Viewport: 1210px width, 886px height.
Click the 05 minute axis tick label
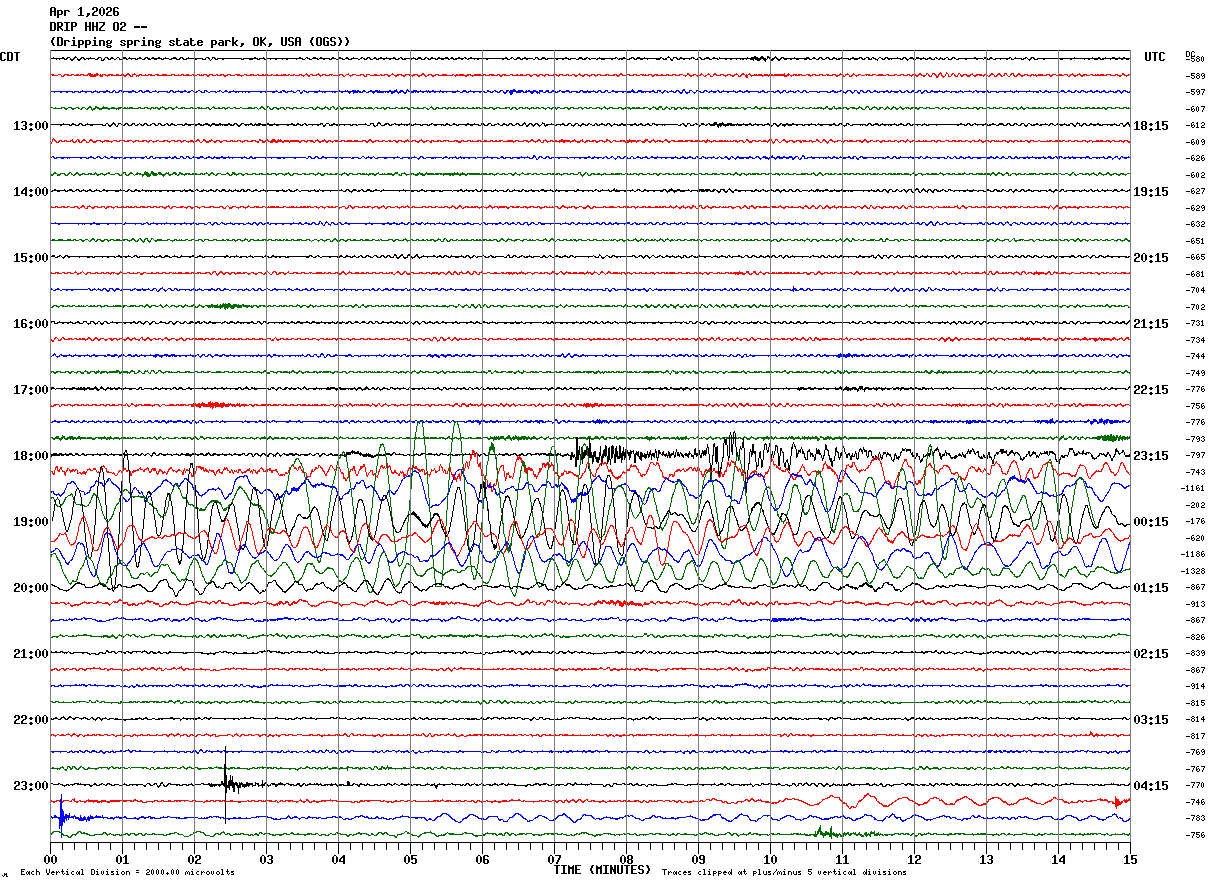coord(410,860)
